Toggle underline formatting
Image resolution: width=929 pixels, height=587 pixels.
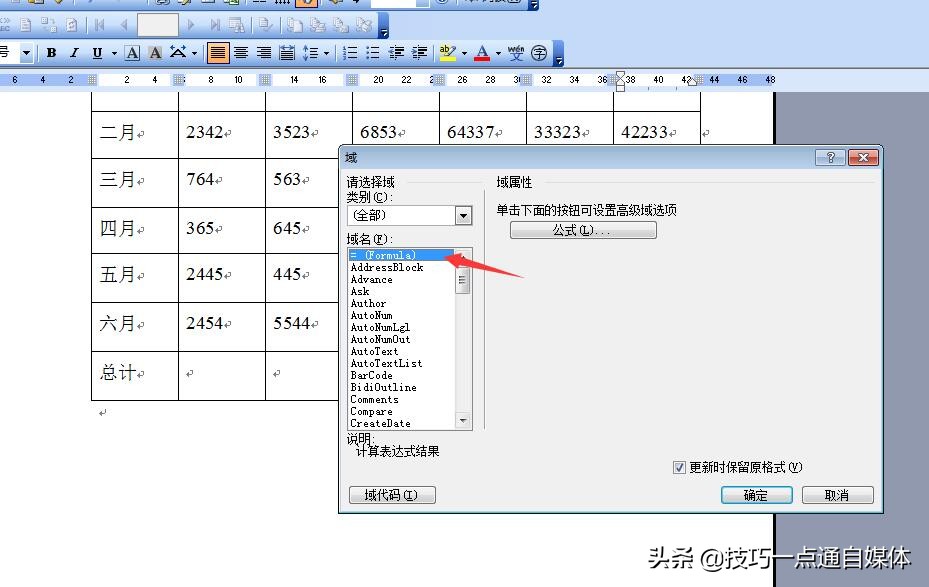(97, 53)
